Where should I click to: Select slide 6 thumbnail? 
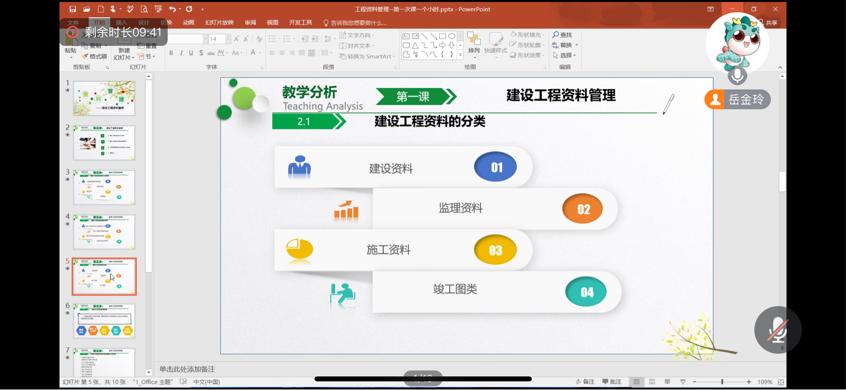click(104, 321)
